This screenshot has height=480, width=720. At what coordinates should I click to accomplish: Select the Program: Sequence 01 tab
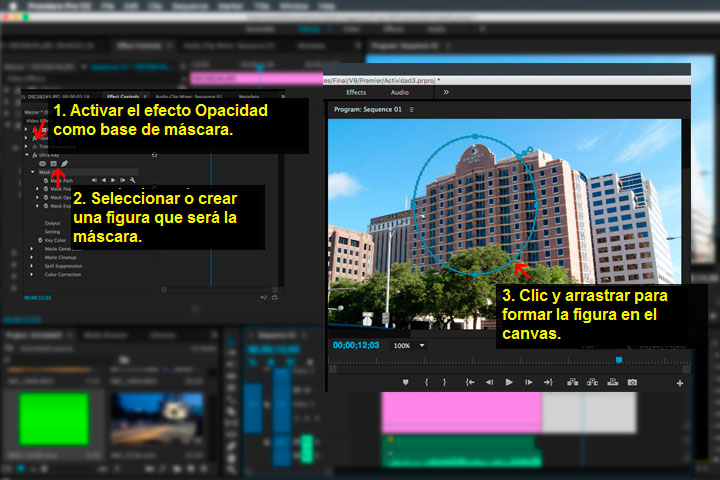367,109
